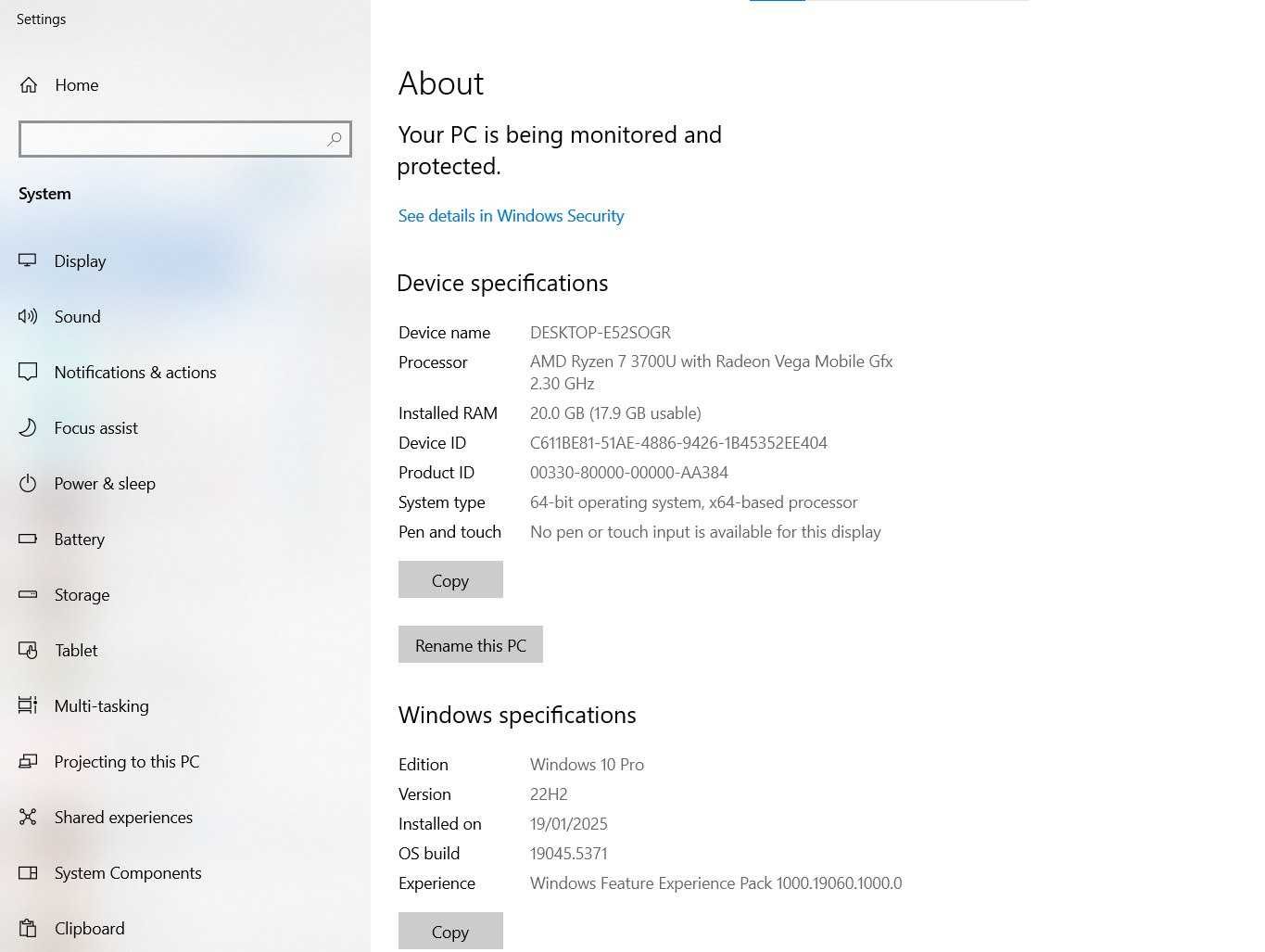
Task: Click the System Components icon
Action: pyautogui.click(x=28, y=872)
